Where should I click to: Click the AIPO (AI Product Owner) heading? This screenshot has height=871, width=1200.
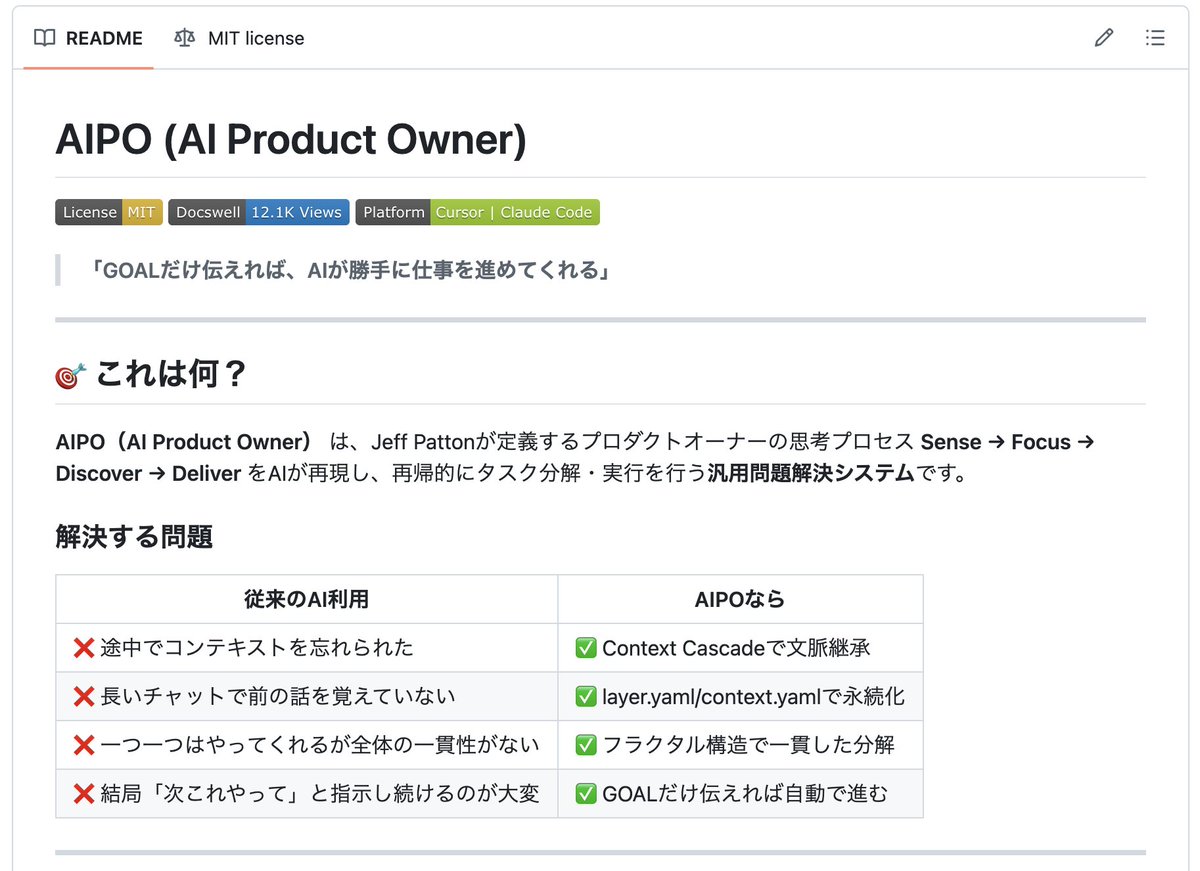291,140
